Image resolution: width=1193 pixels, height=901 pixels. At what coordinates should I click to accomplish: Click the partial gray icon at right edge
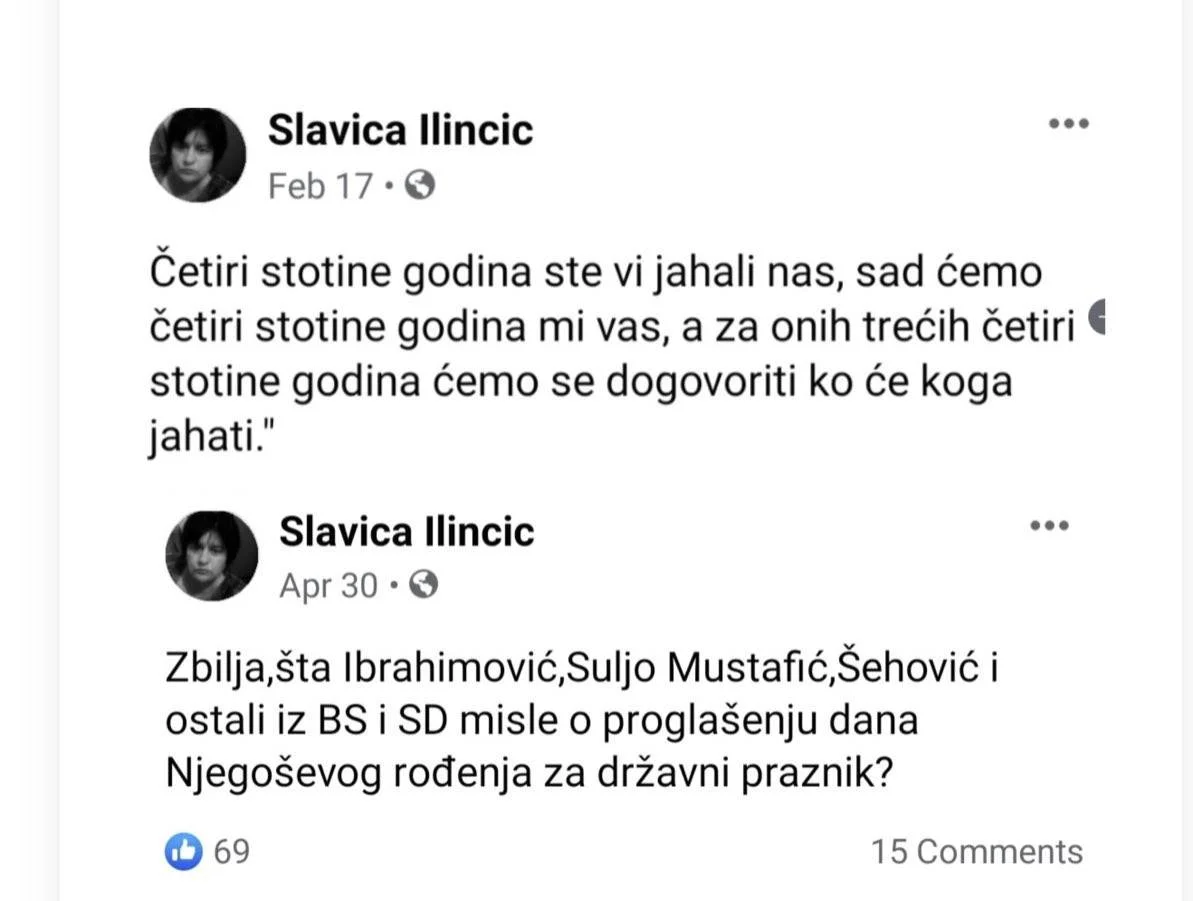point(1097,317)
